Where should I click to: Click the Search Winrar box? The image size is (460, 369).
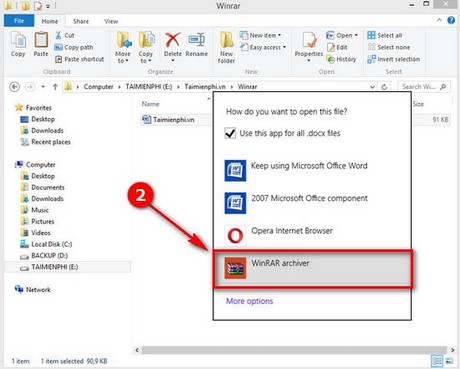(424, 87)
